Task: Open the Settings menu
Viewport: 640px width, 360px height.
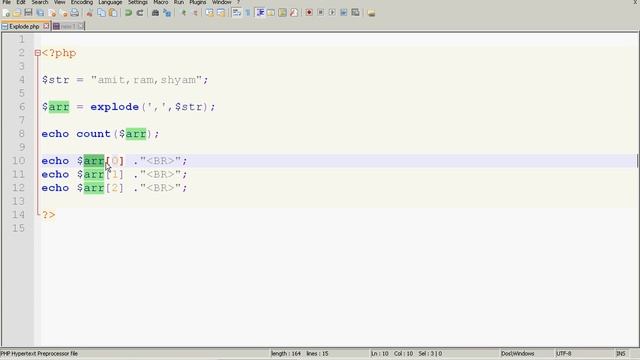Action: click(x=138, y=2)
